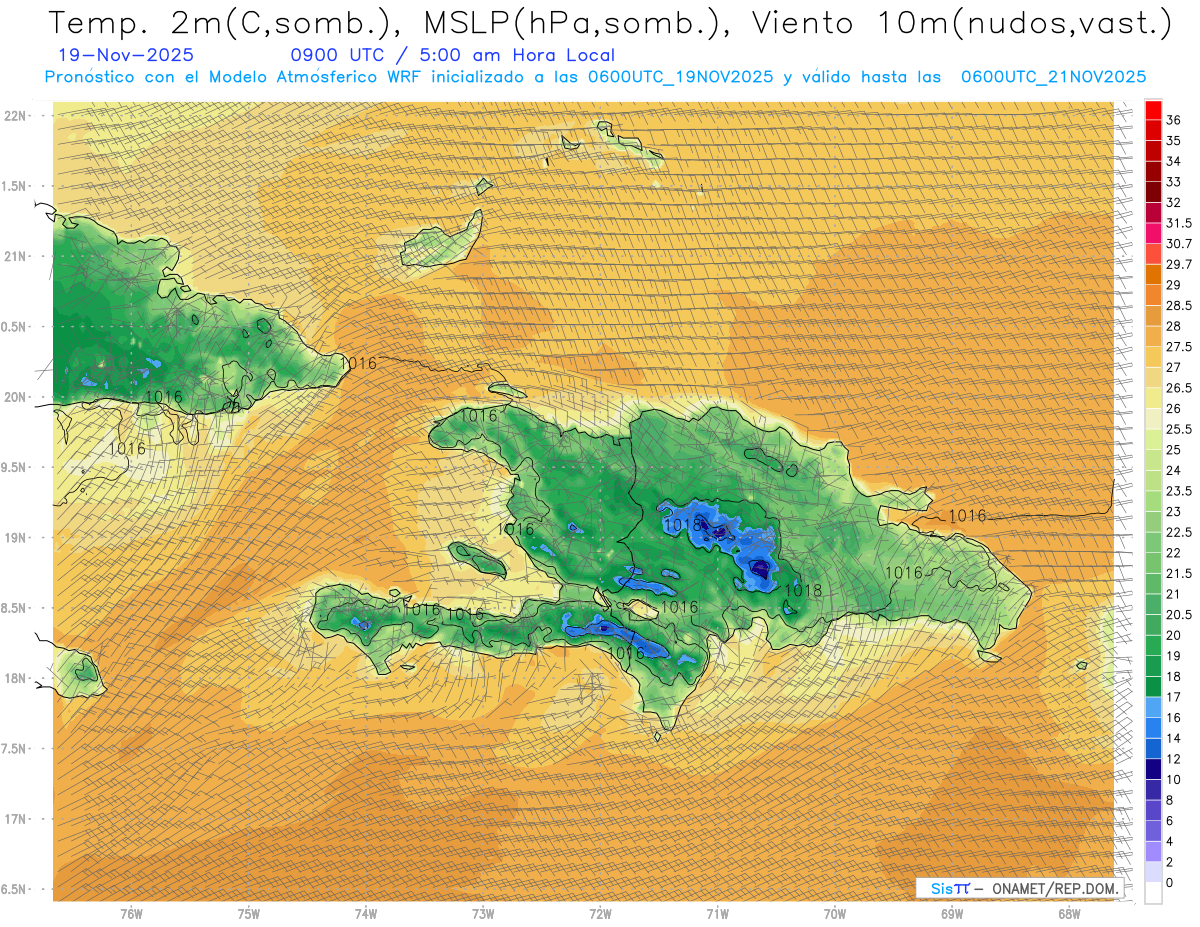Click the dark navy swatch beside 10
Image resolution: width=1200 pixels, height=927 pixels.
point(1153,769)
